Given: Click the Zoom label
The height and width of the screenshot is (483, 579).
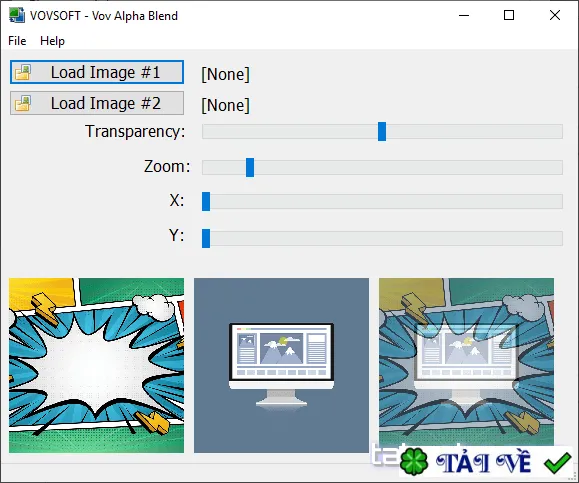Looking at the screenshot, I should [167, 167].
